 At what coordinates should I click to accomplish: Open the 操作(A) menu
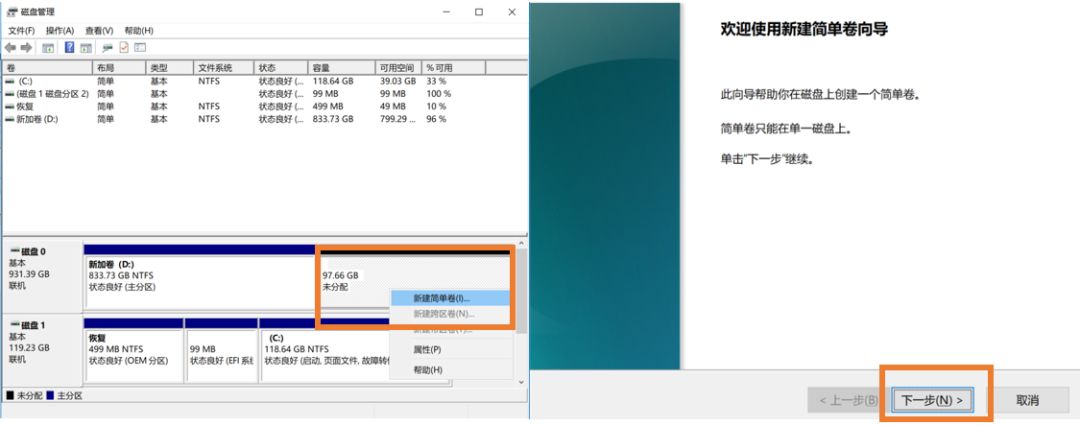coord(60,31)
